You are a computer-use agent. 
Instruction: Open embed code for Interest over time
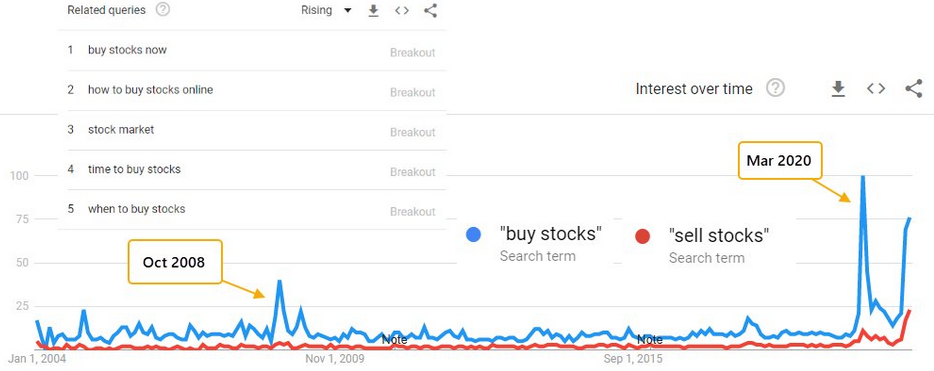tap(876, 89)
